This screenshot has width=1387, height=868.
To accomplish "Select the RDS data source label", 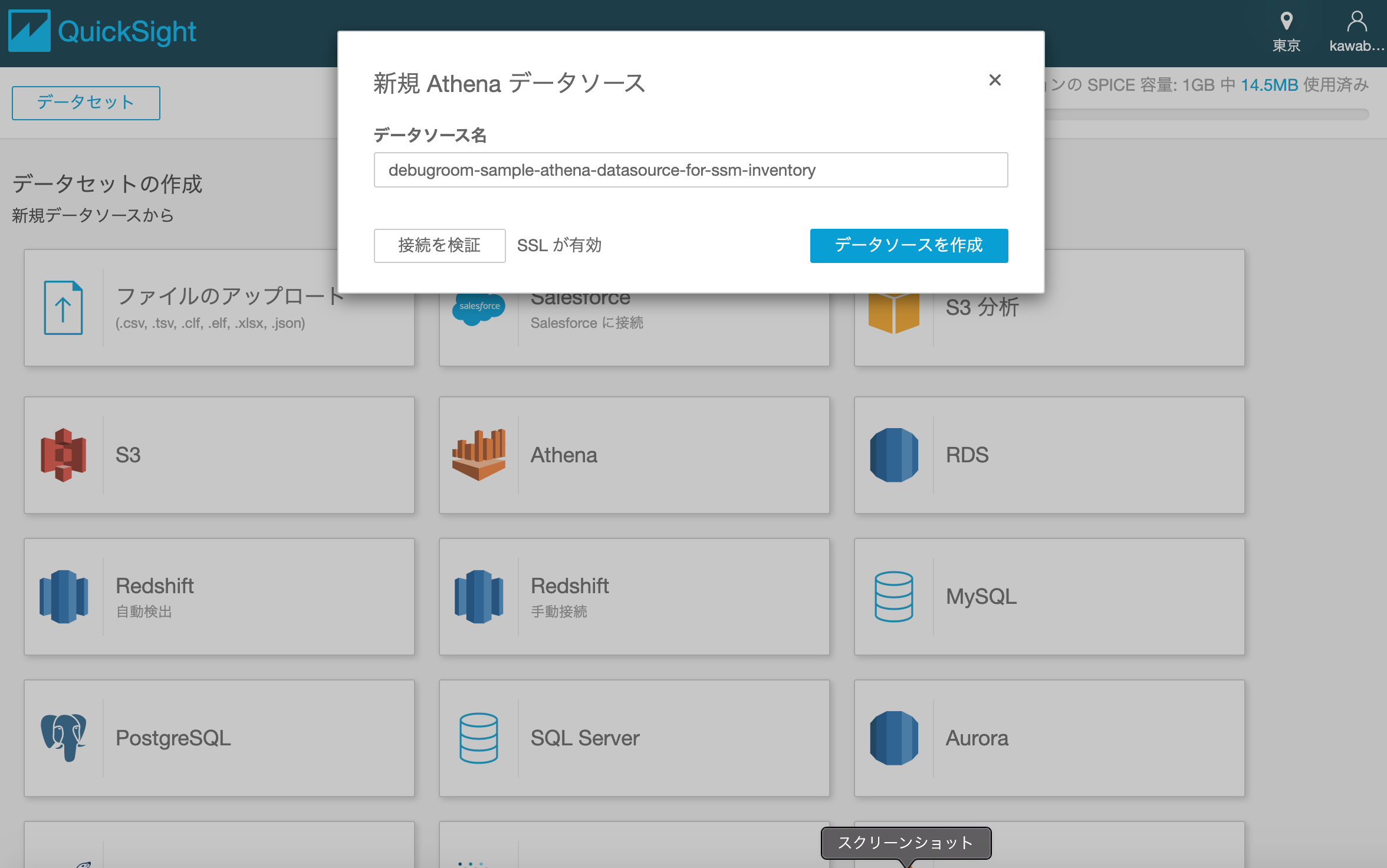I will pos(967,455).
